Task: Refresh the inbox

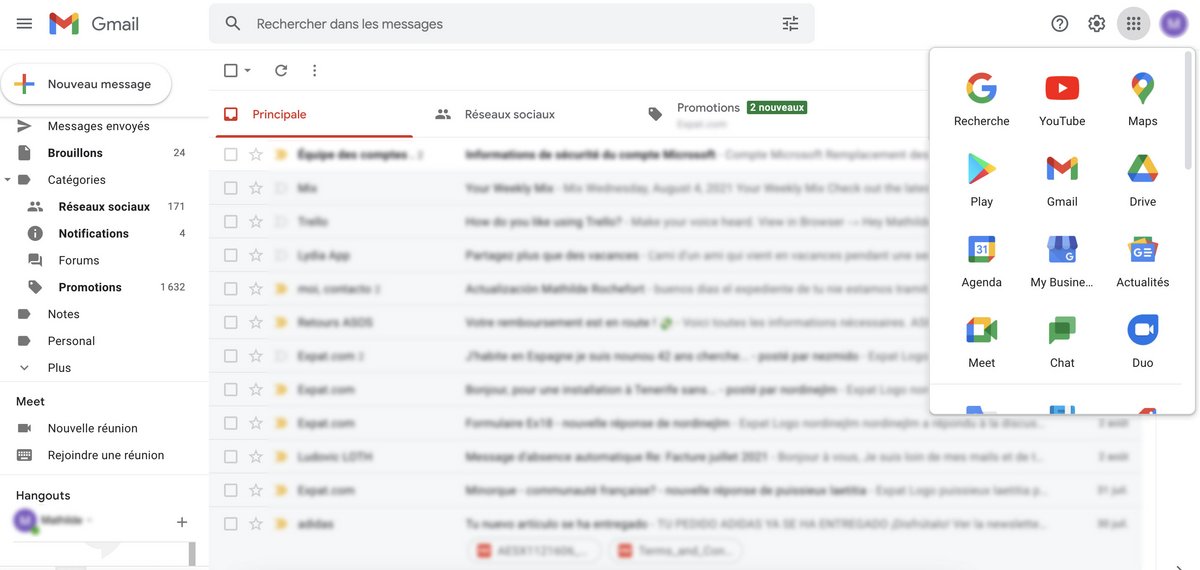Action: coord(281,70)
